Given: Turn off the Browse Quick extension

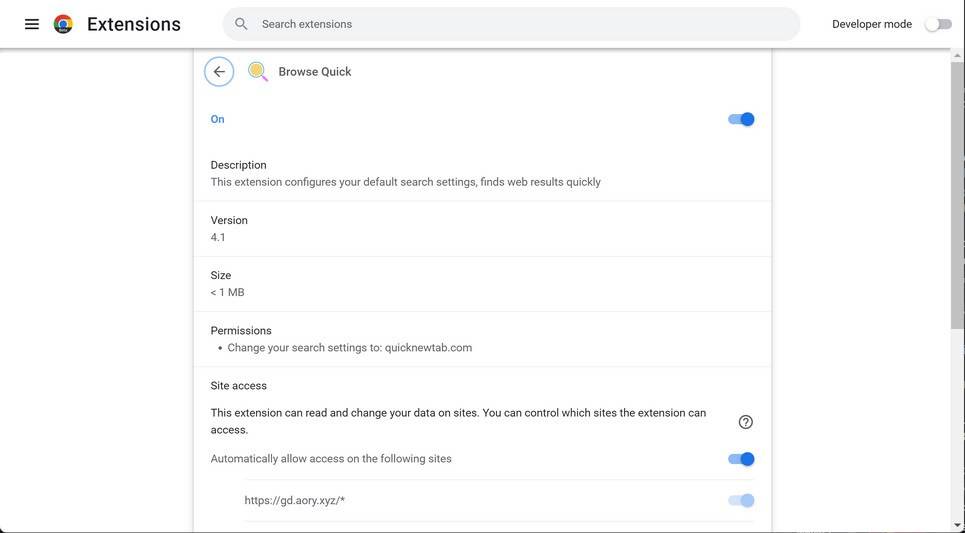Looking at the screenshot, I should 741,119.
